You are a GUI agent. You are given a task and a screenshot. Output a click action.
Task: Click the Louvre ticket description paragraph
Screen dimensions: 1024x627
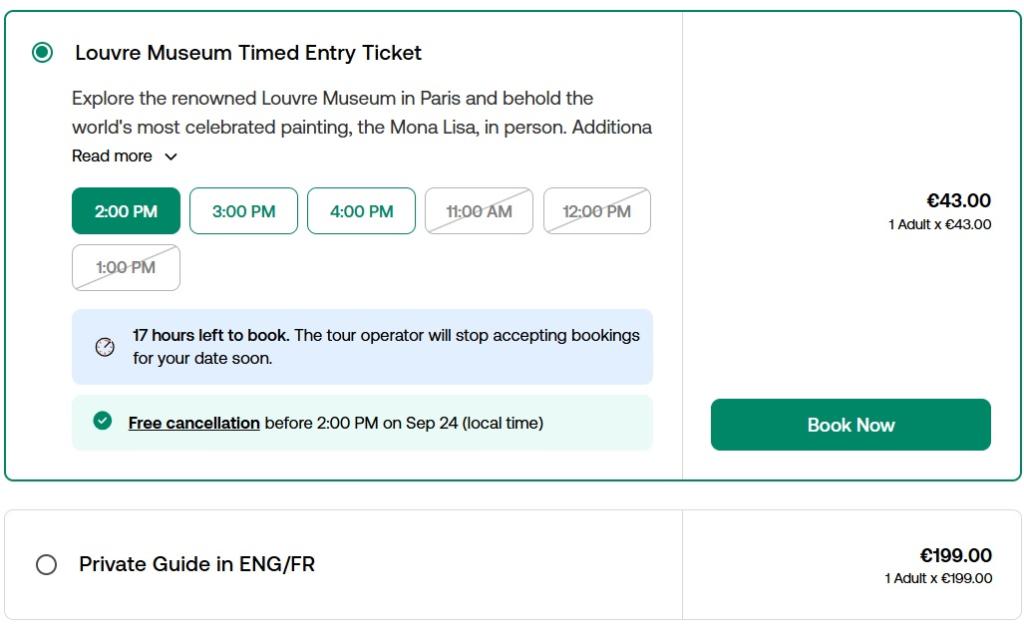coord(361,113)
